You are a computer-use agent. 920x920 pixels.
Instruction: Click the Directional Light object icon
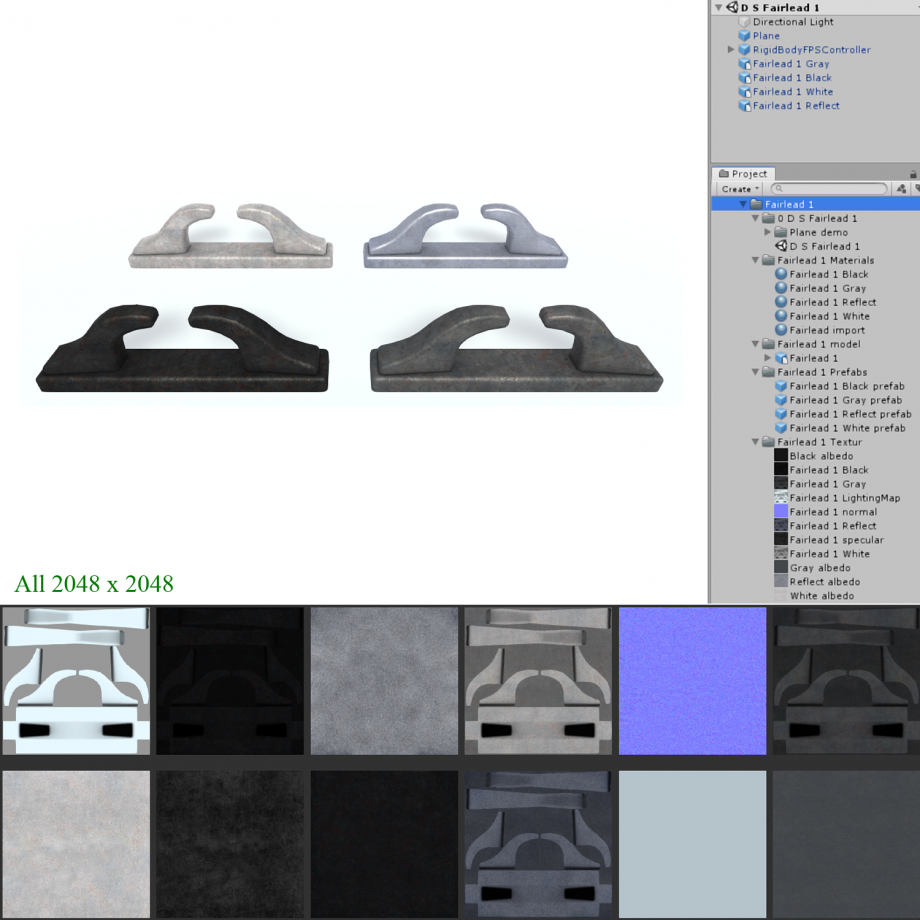pyautogui.click(x=744, y=22)
